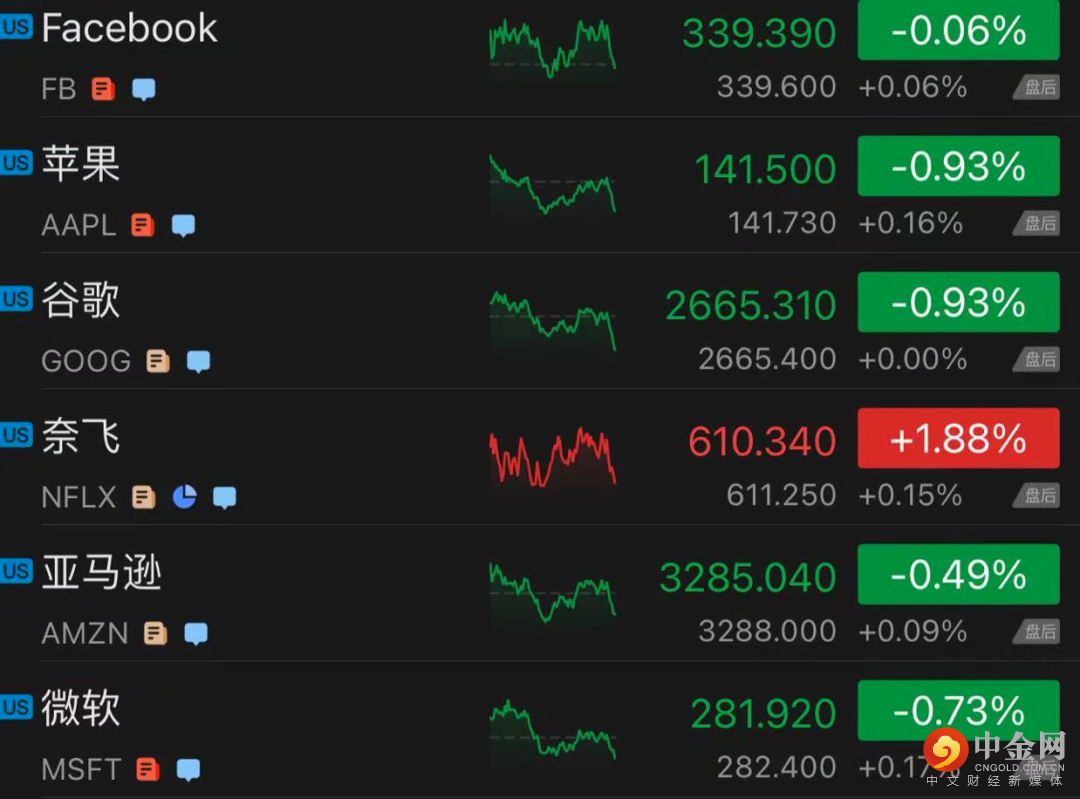Open the 苹果 stock name
The image size is (1080, 799).
(x=81, y=165)
